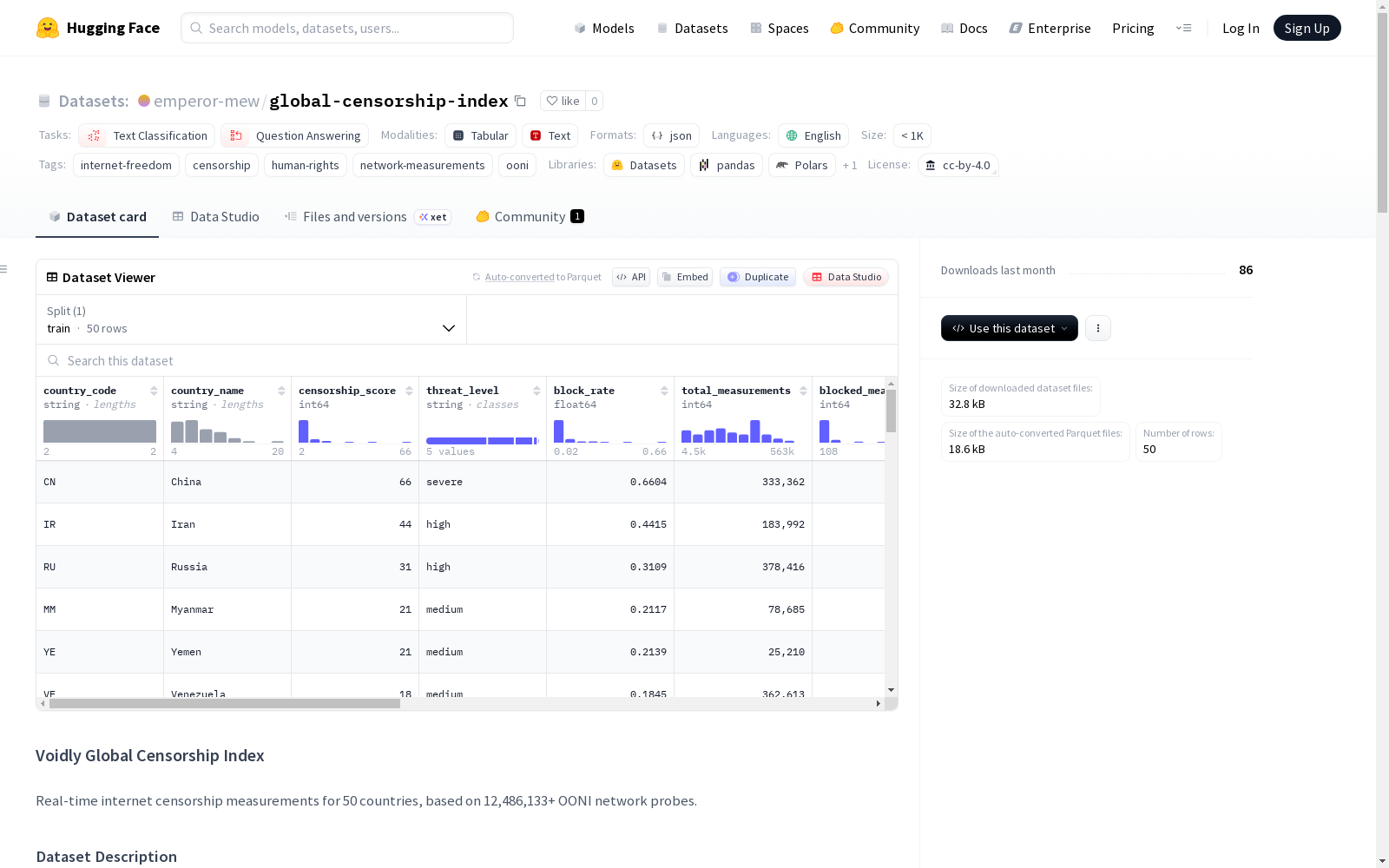Click the Myanmar cell in the table

[x=227, y=609]
